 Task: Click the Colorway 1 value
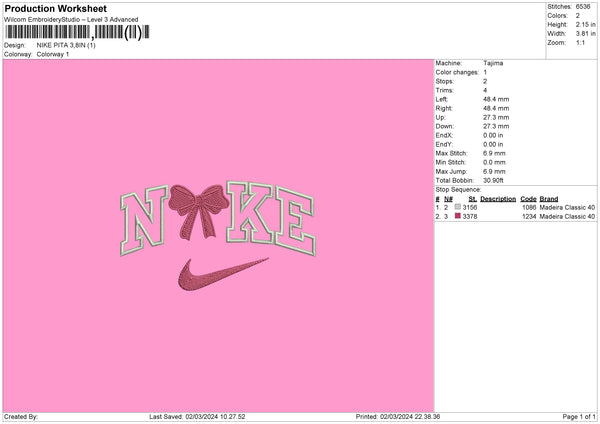(x=55, y=54)
